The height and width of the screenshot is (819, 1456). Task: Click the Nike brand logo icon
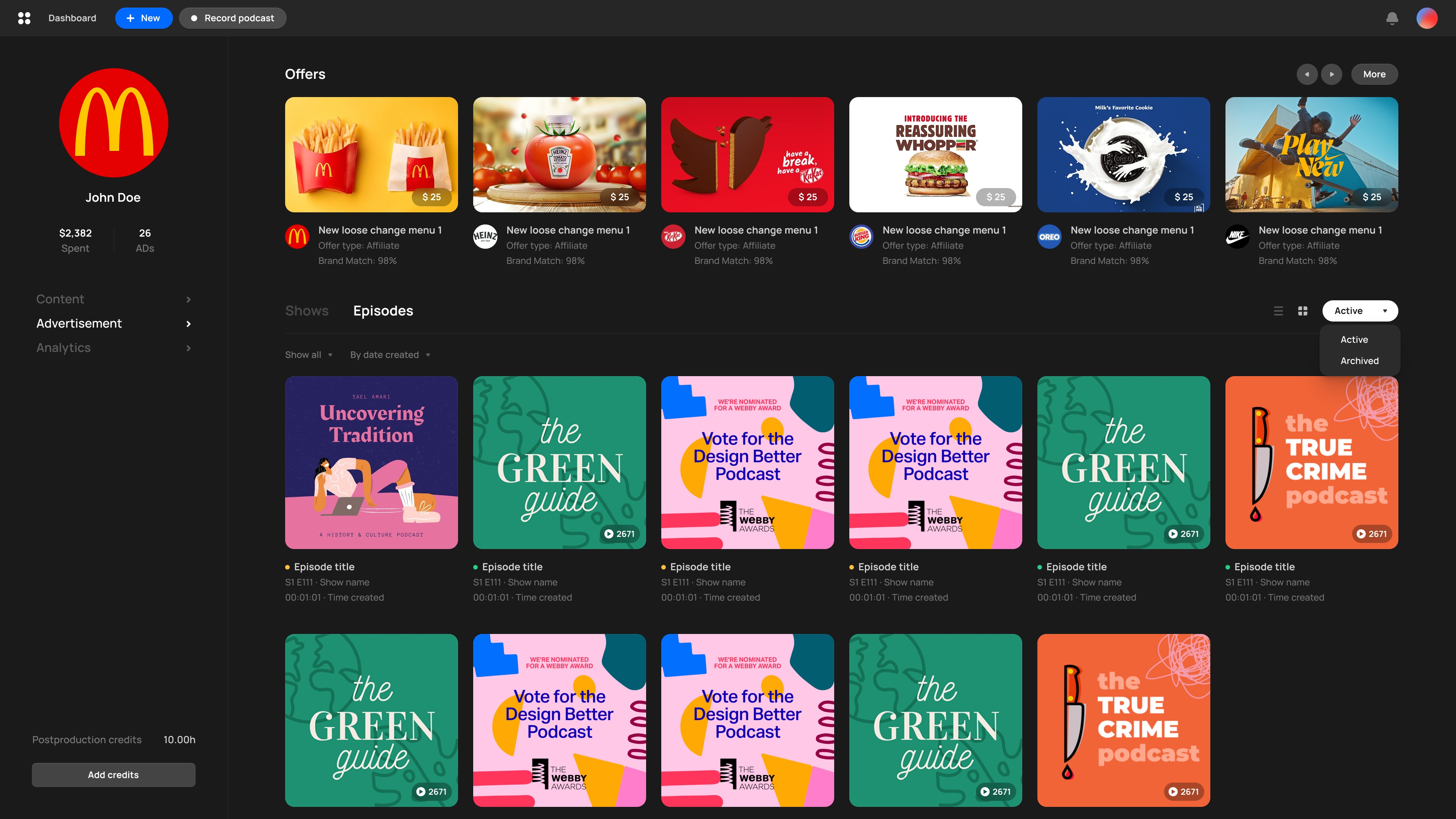pyautogui.click(x=1237, y=236)
